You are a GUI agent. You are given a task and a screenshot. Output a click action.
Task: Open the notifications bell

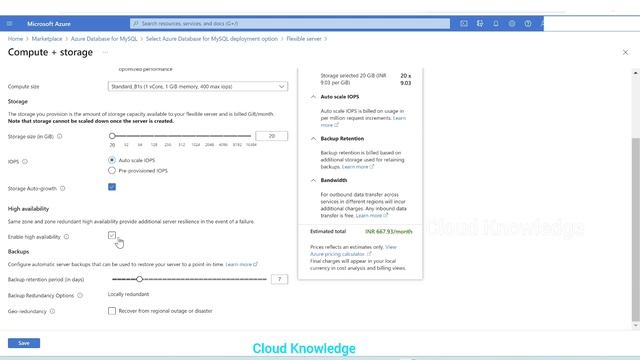point(496,24)
